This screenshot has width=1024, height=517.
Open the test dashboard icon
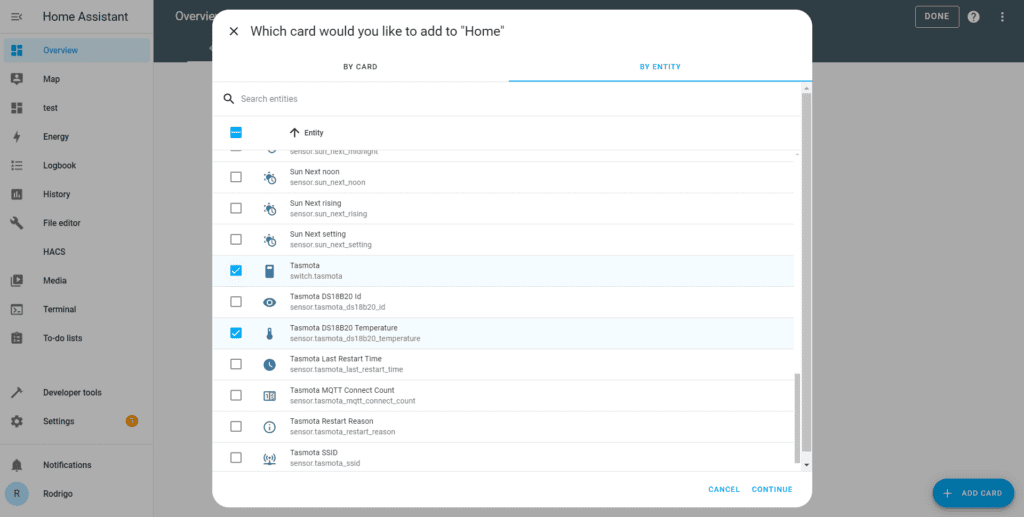click(17, 108)
